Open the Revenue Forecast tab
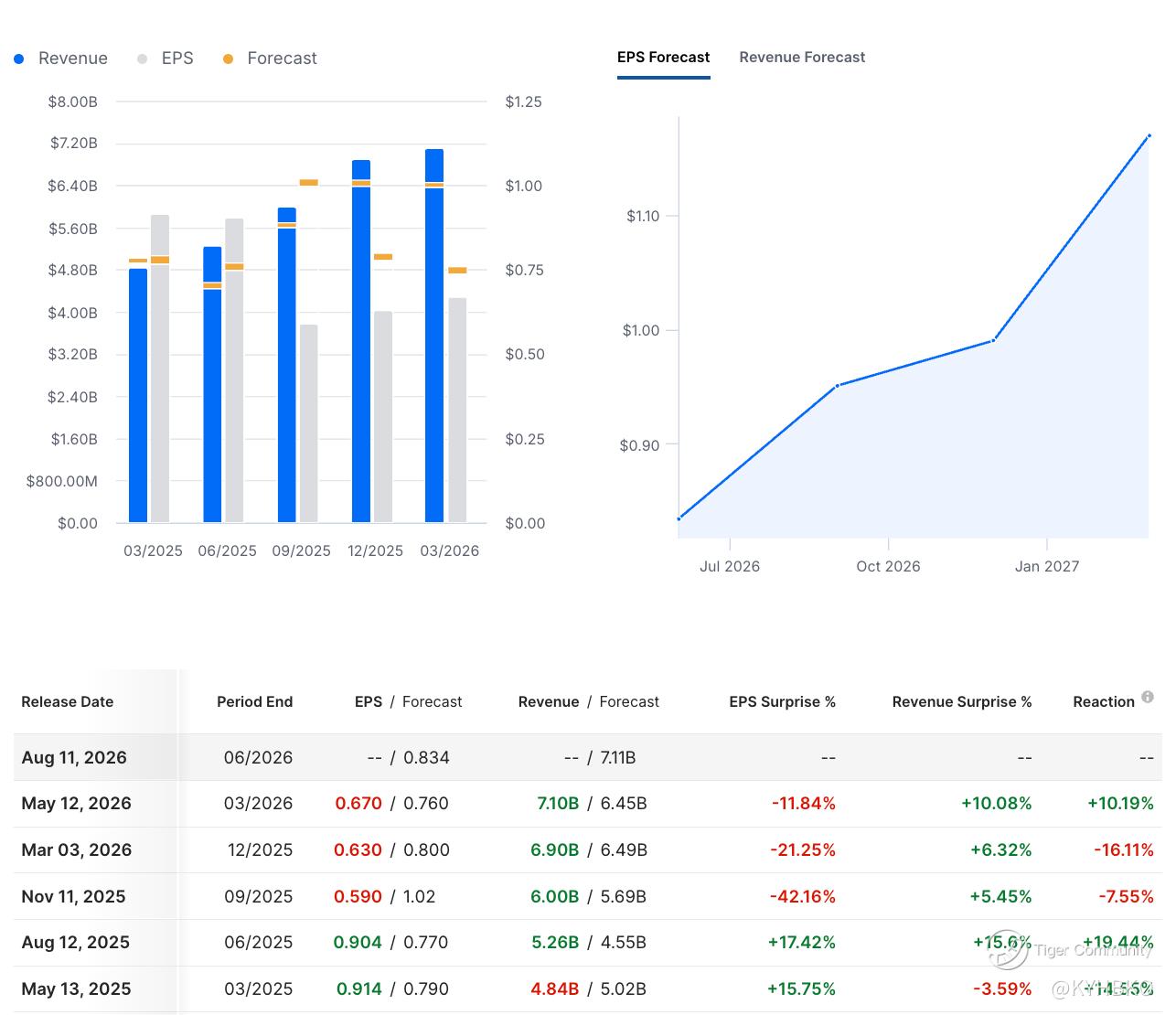 802,57
